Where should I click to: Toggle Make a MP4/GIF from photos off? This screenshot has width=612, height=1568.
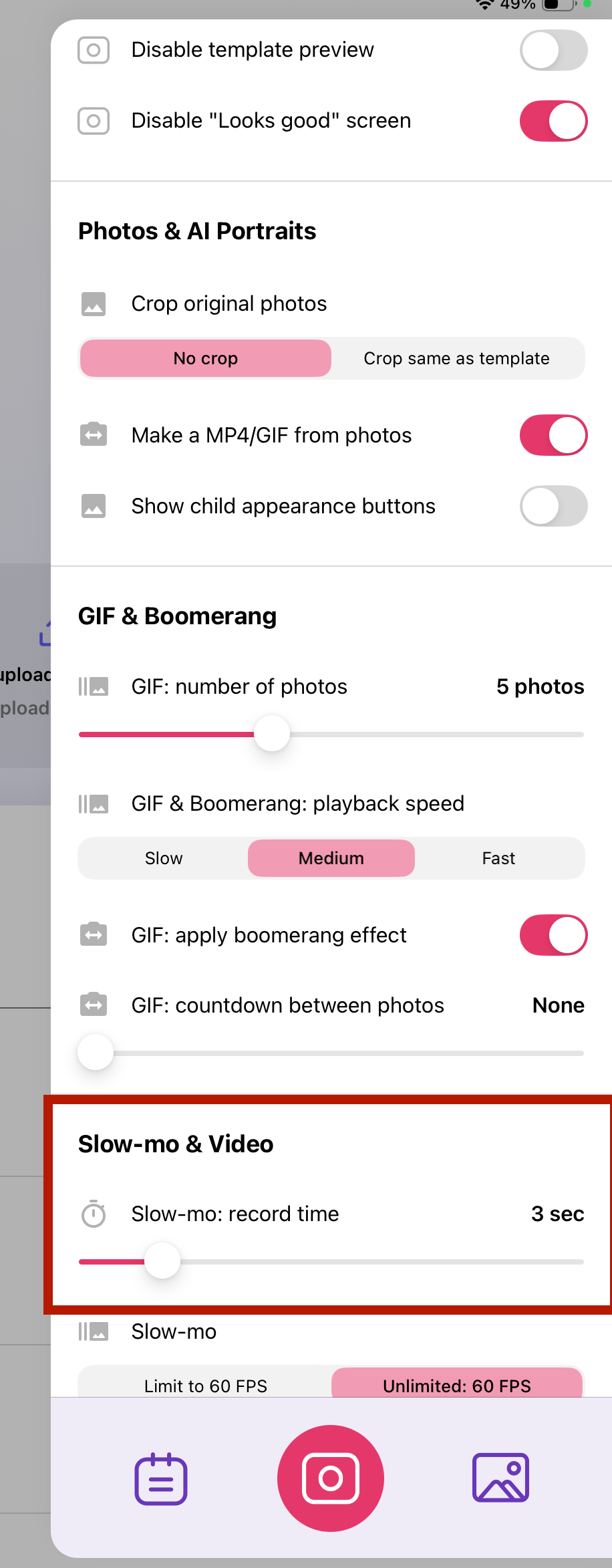click(554, 435)
